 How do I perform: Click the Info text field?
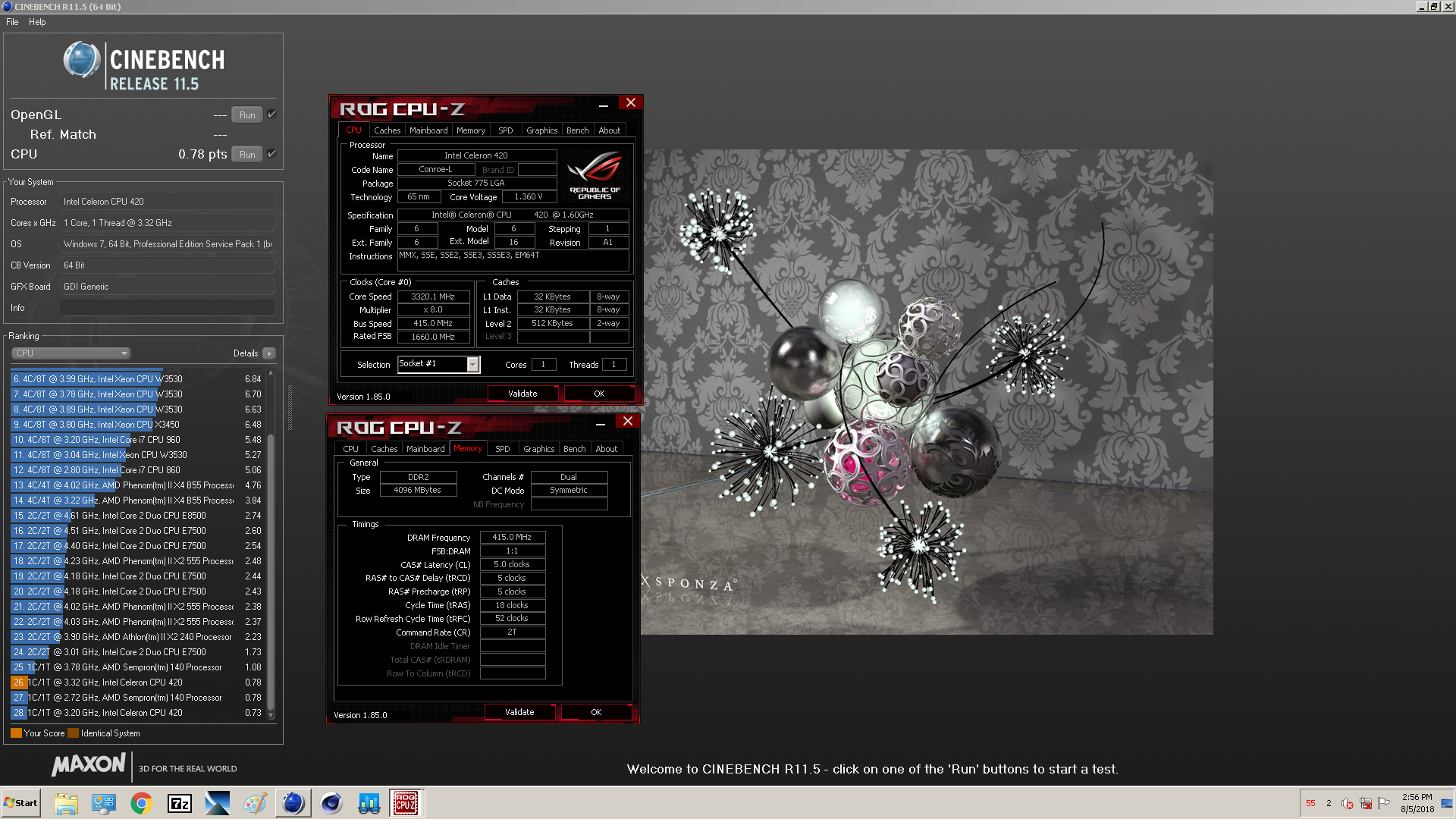(x=167, y=308)
